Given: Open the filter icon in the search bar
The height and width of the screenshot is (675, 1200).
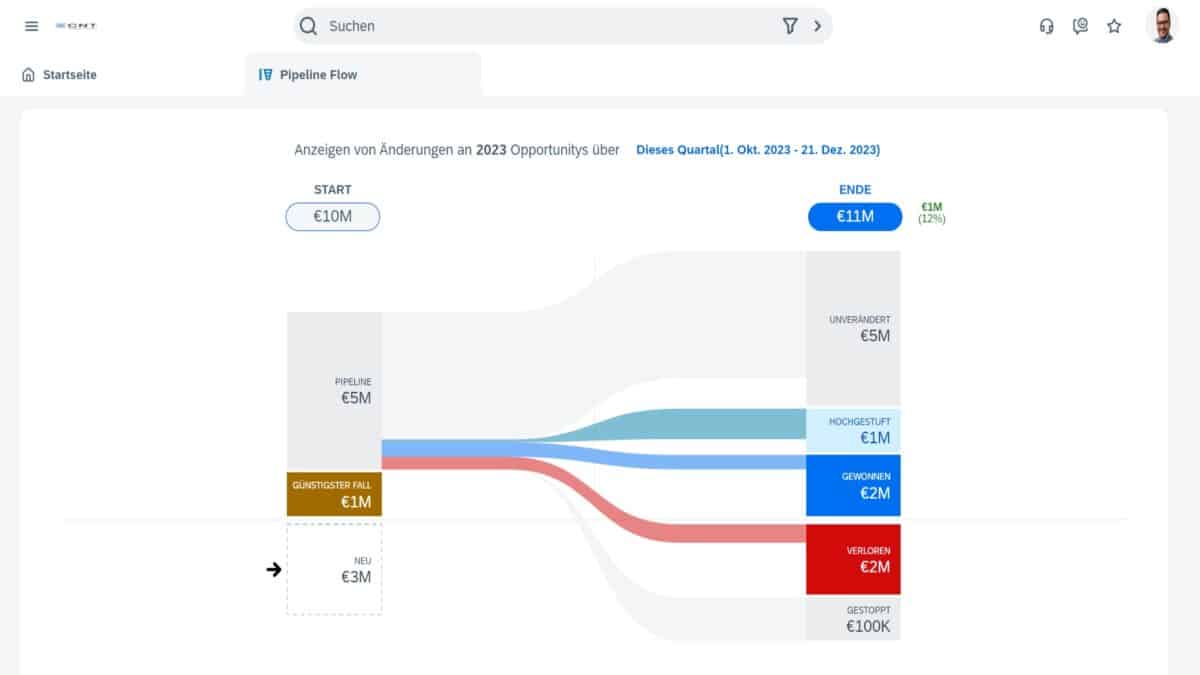Looking at the screenshot, I should click(x=790, y=25).
